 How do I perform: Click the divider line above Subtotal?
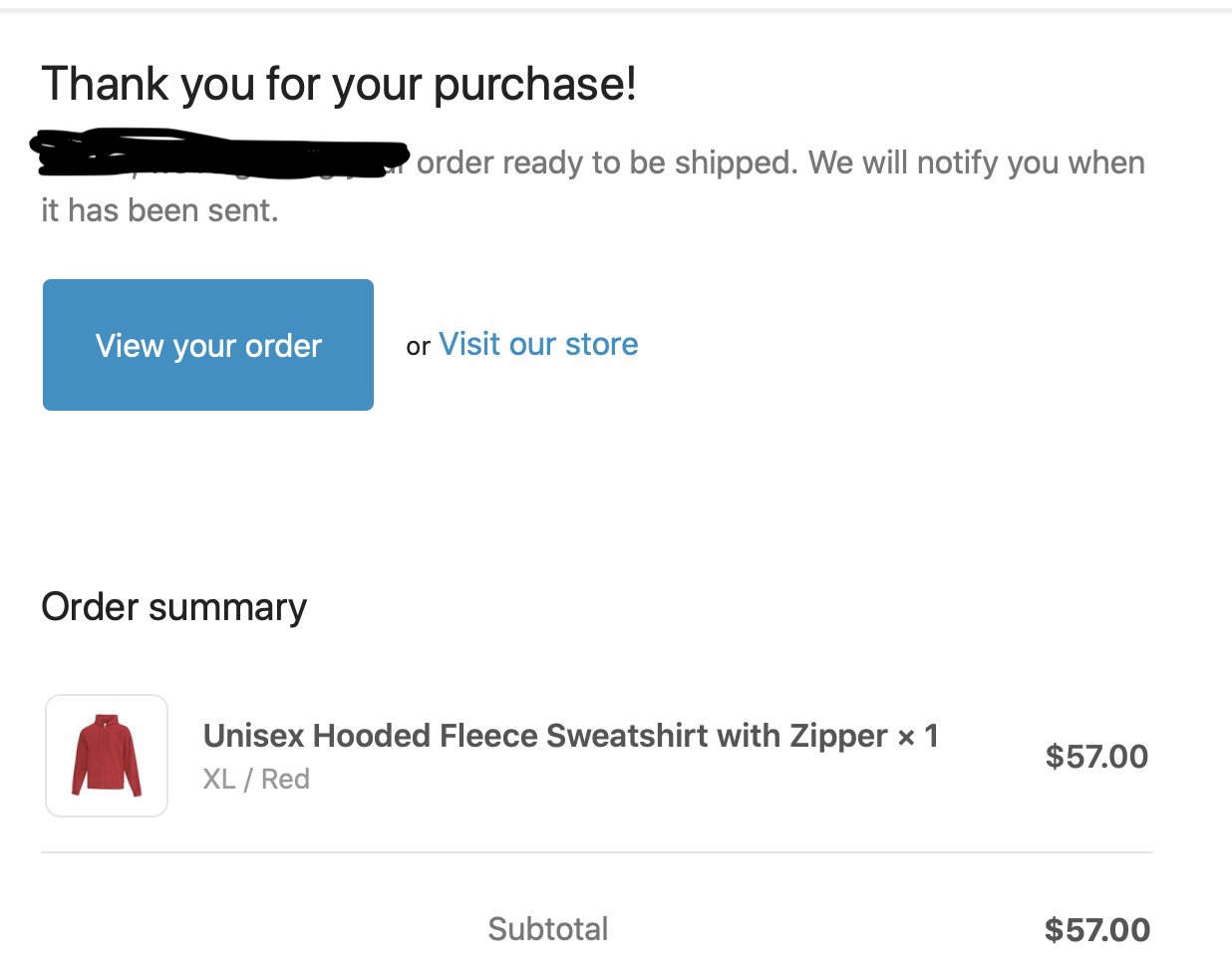596,852
